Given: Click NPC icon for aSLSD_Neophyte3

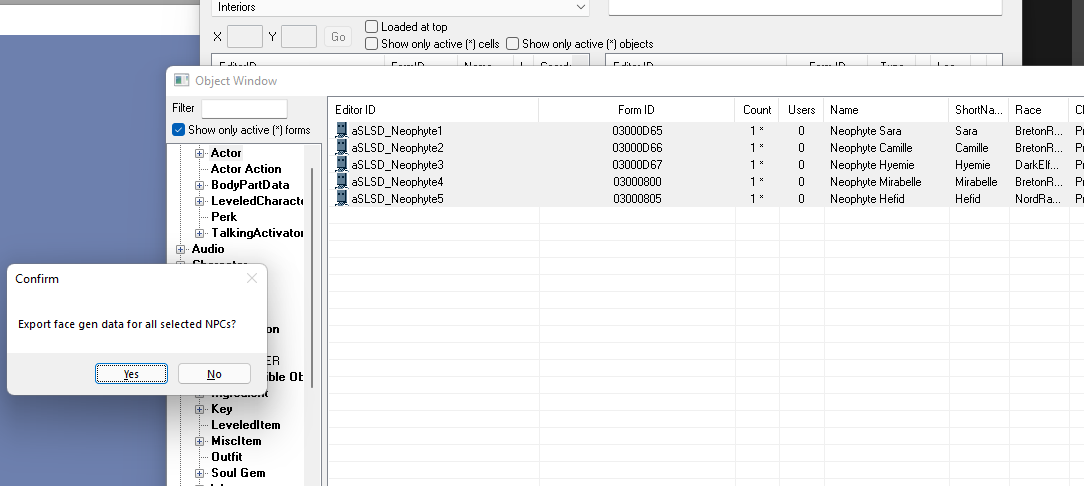Looking at the screenshot, I should pyautogui.click(x=341, y=165).
